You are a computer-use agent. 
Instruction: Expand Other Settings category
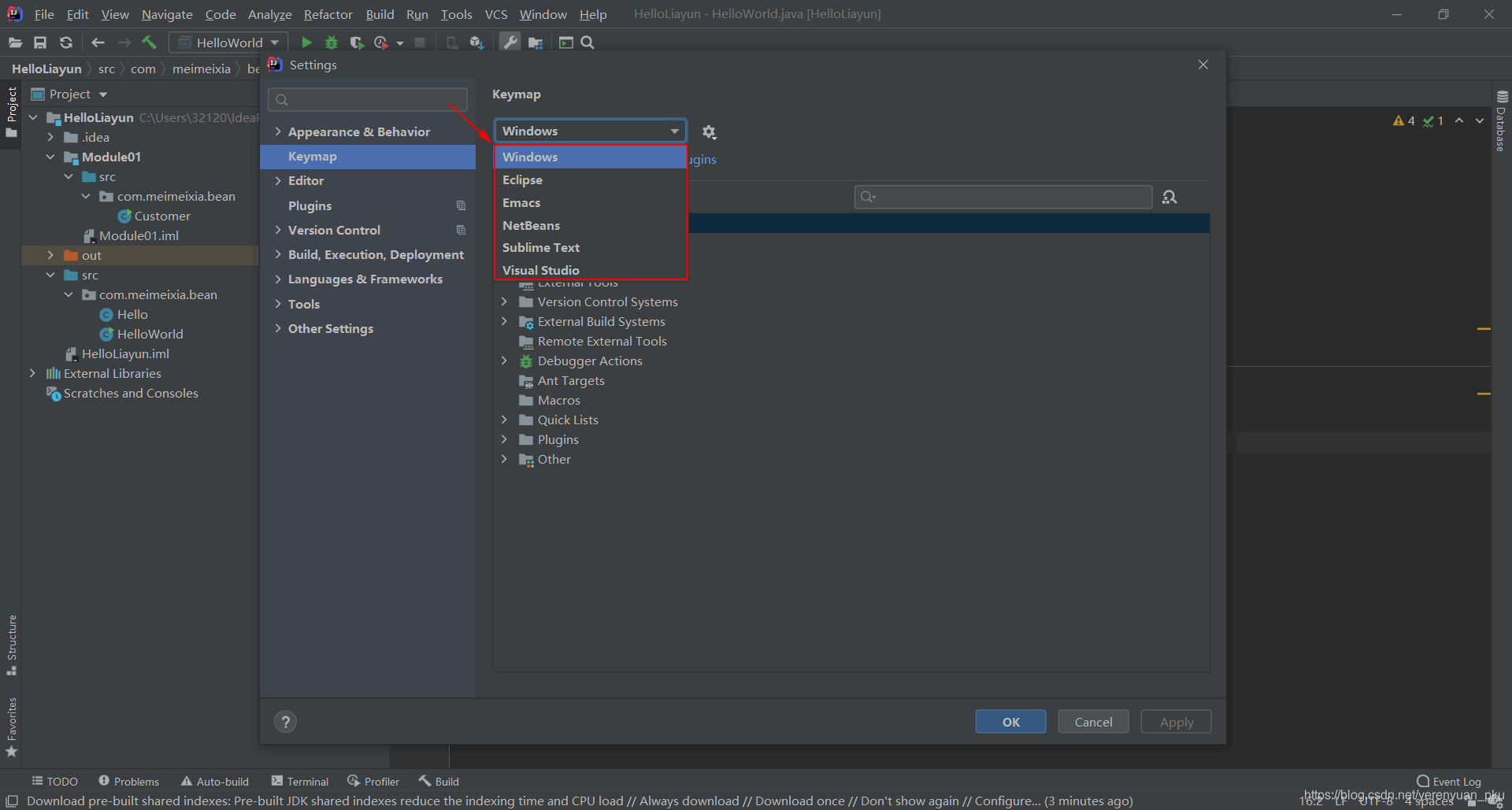(x=277, y=328)
